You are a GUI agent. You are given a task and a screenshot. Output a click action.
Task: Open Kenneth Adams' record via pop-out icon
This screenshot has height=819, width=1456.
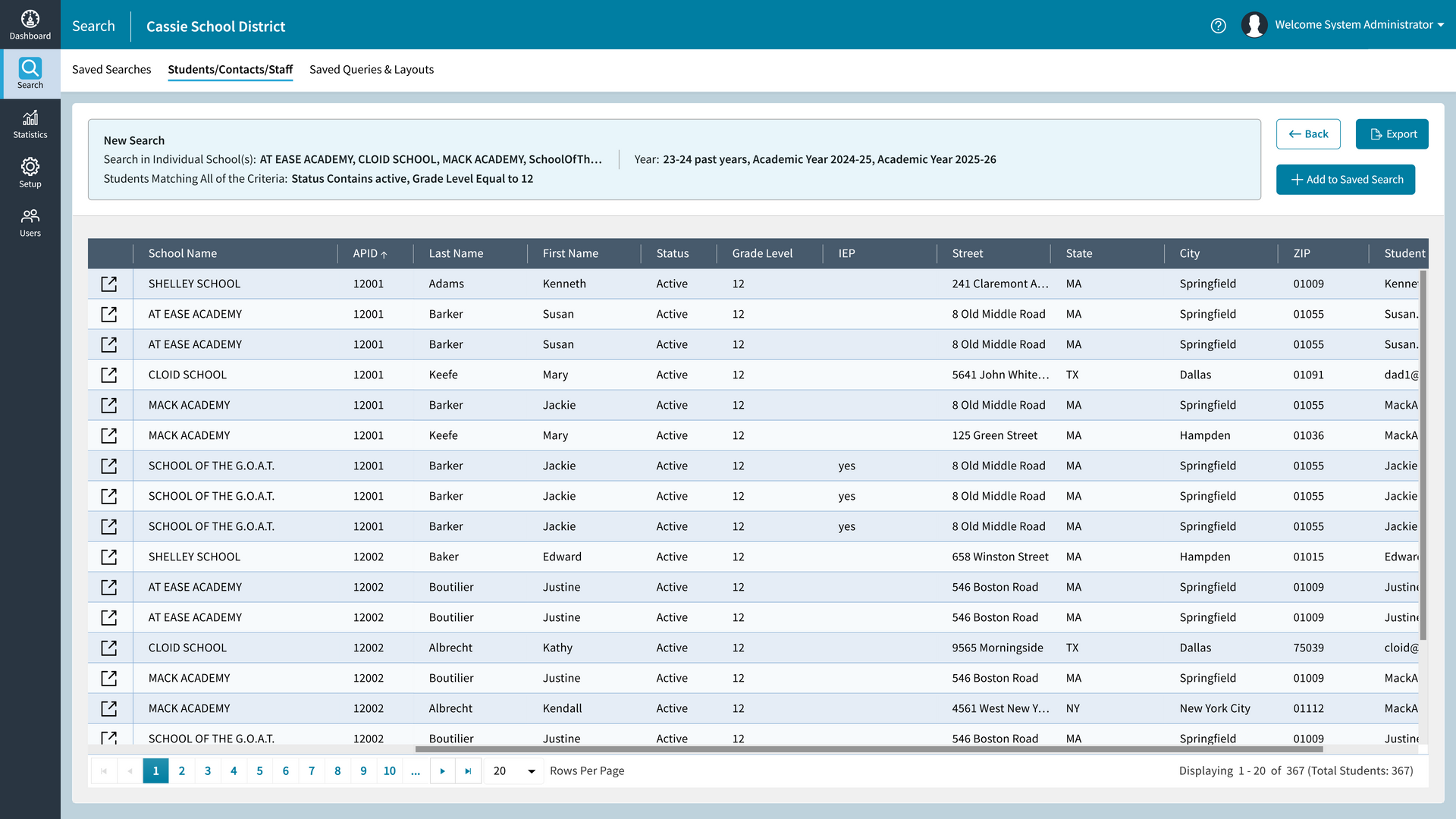[x=109, y=284]
